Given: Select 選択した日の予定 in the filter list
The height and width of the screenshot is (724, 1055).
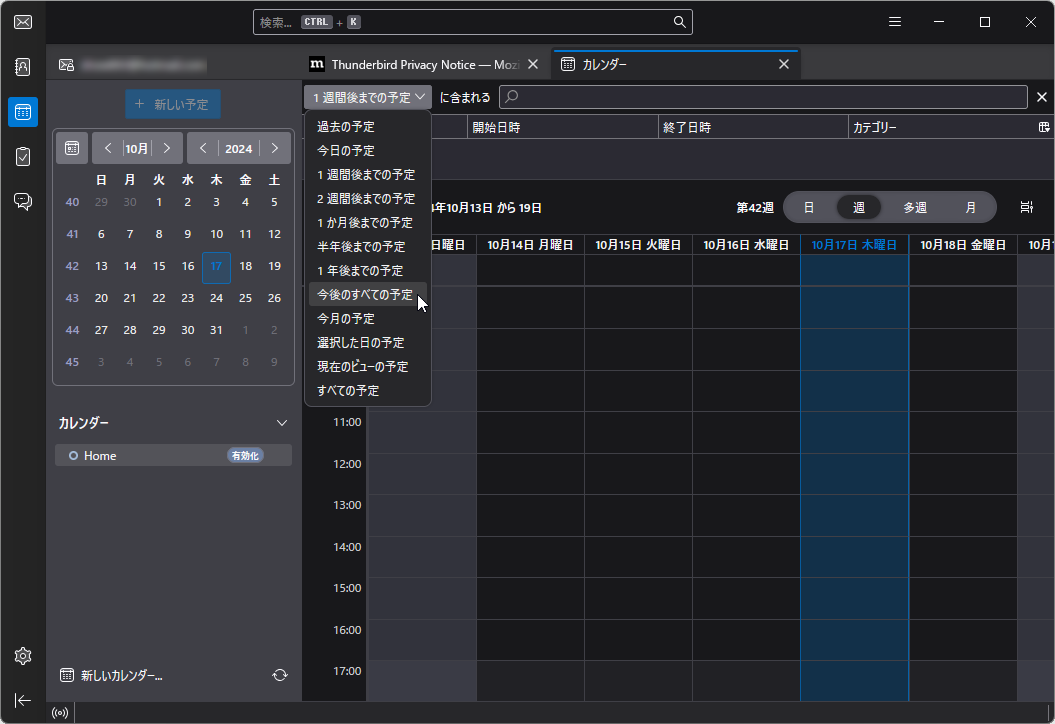Looking at the screenshot, I should 368,343.
